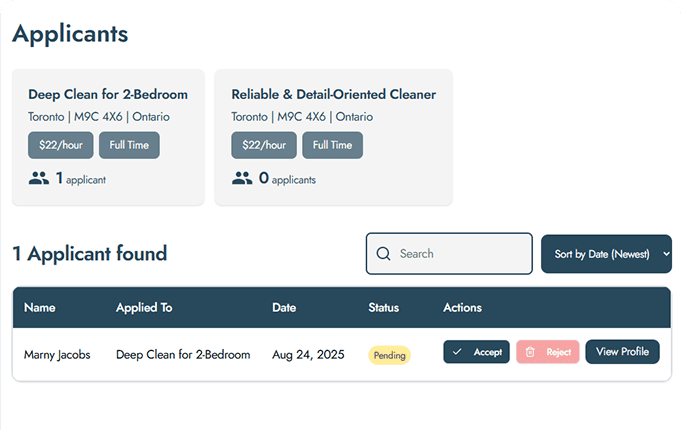This screenshot has height=430, width=681.
Task: Open the Sort by Date dropdown
Action: 605,254
